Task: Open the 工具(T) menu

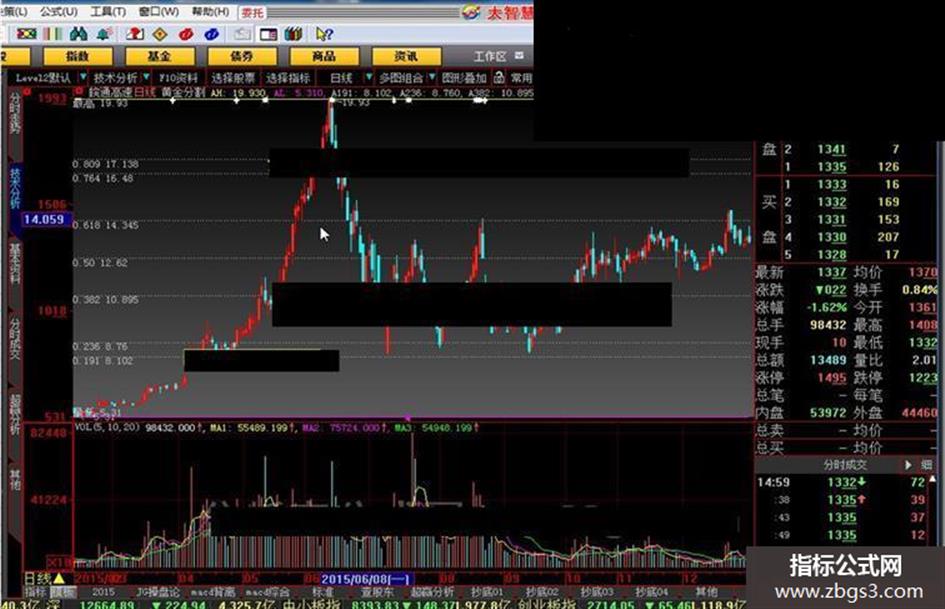Action: 108,11
